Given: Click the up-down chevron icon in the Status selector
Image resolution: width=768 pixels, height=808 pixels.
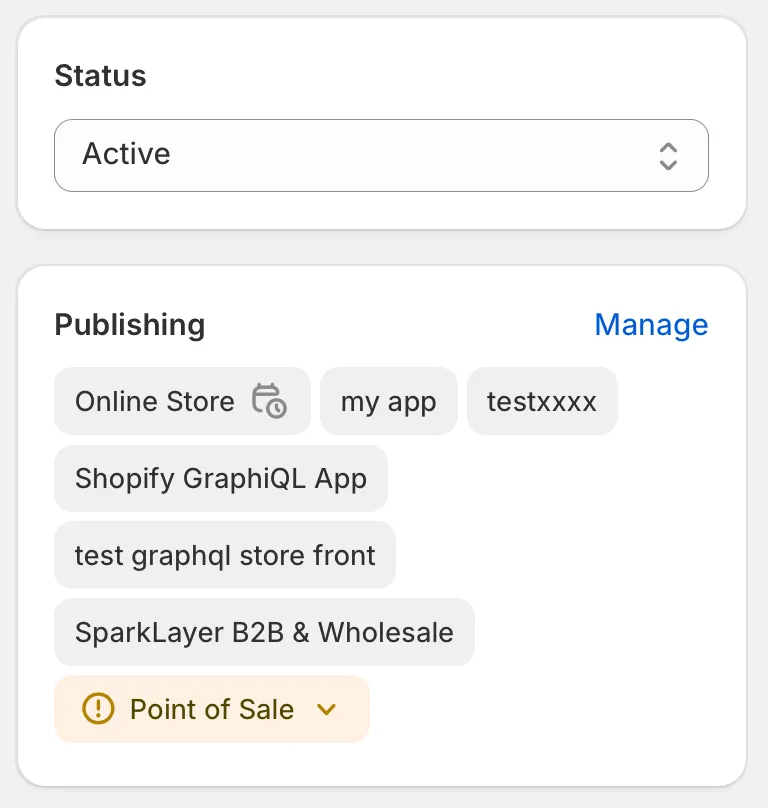Looking at the screenshot, I should coord(668,156).
